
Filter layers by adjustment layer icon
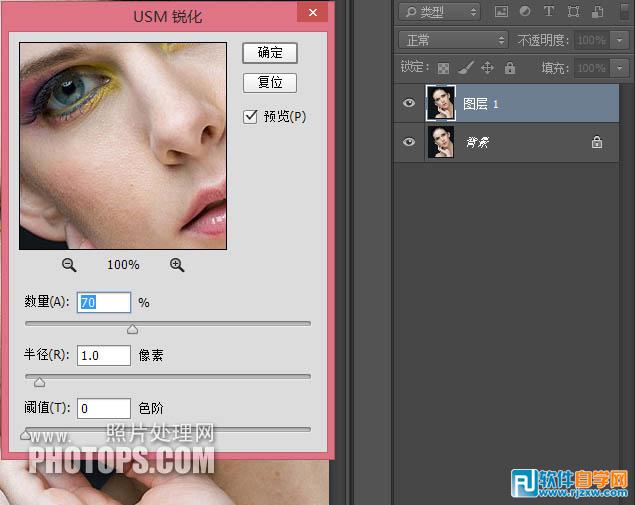tap(525, 11)
